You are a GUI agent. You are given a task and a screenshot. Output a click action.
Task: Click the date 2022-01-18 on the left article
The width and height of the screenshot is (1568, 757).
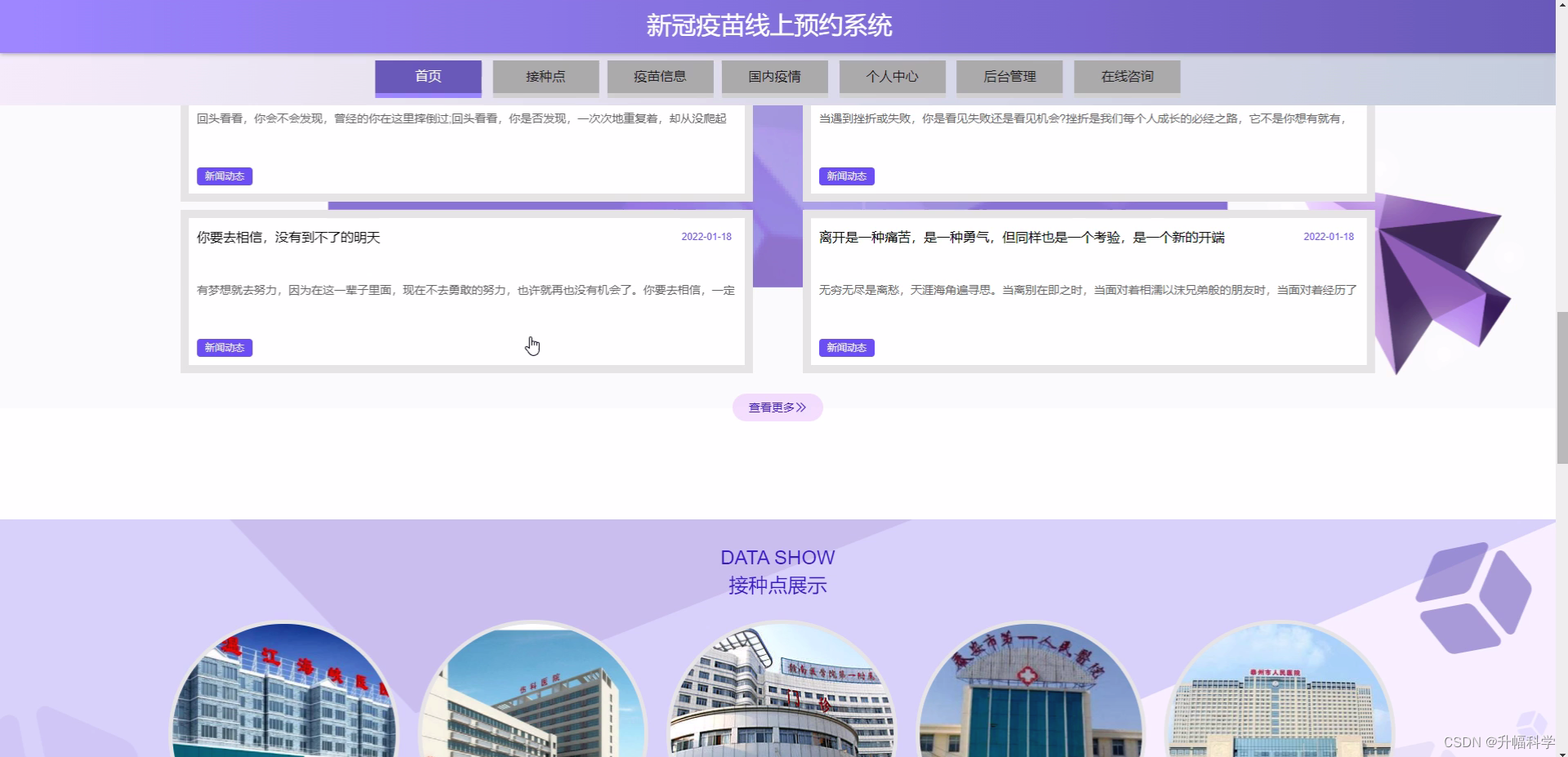(706, 237)
